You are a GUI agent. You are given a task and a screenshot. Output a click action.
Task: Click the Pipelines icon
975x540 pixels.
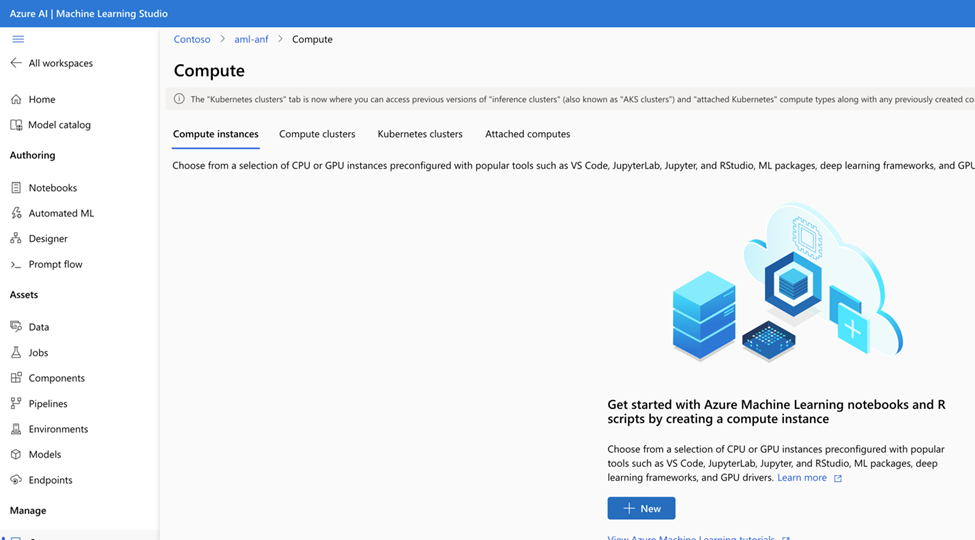pos(16,403)
